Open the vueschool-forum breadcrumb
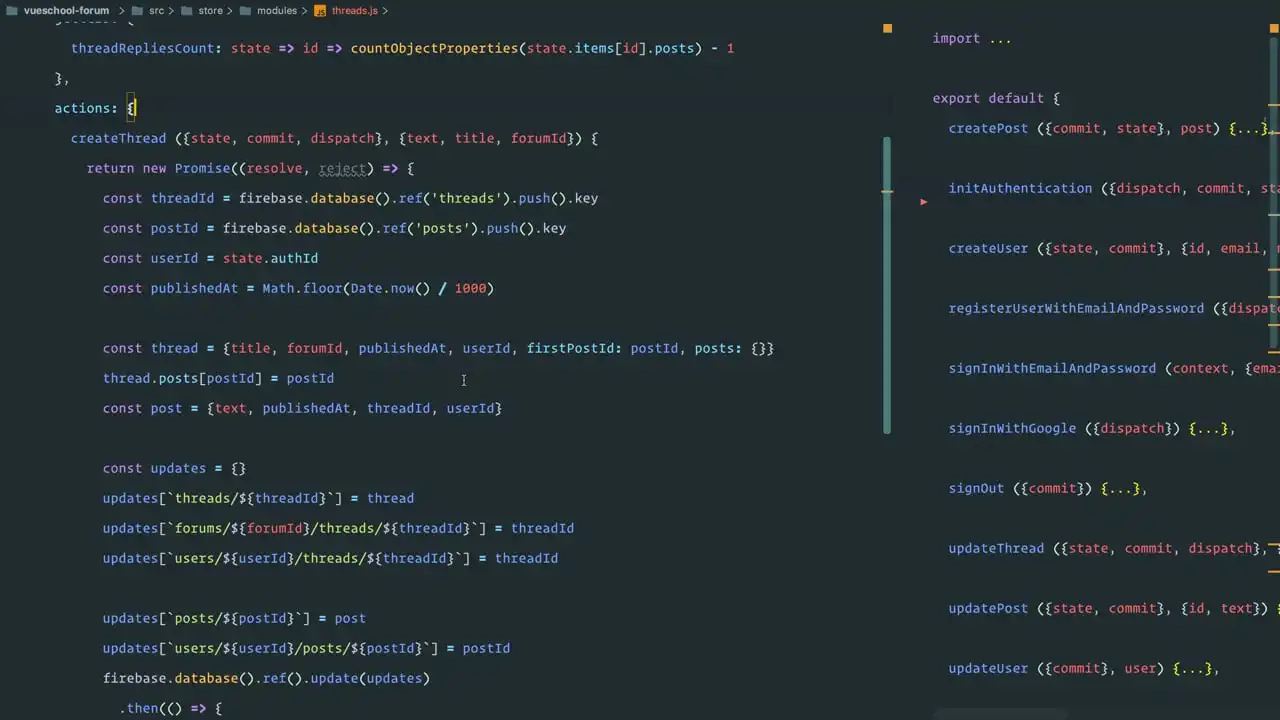This screenshot has height=720, width=1280. (66, 10)
